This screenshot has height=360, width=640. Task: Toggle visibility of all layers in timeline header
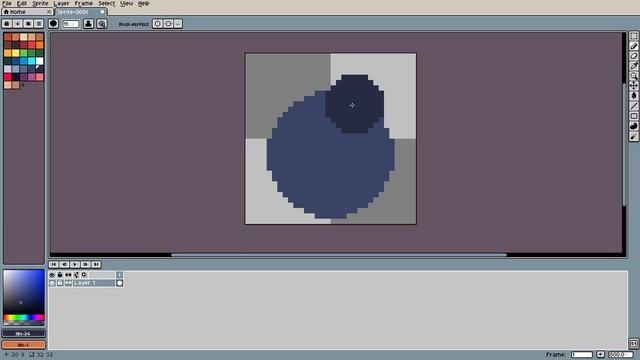tap(52, 275)
